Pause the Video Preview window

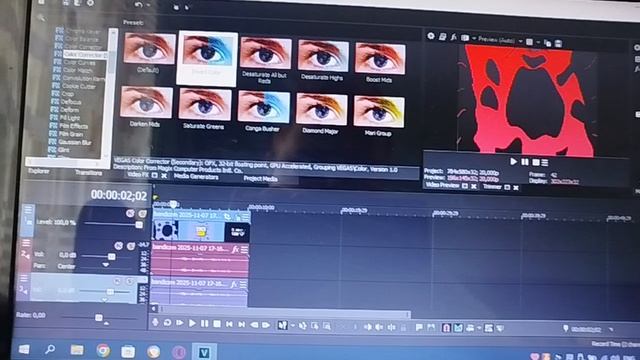[x=525, y=162]
